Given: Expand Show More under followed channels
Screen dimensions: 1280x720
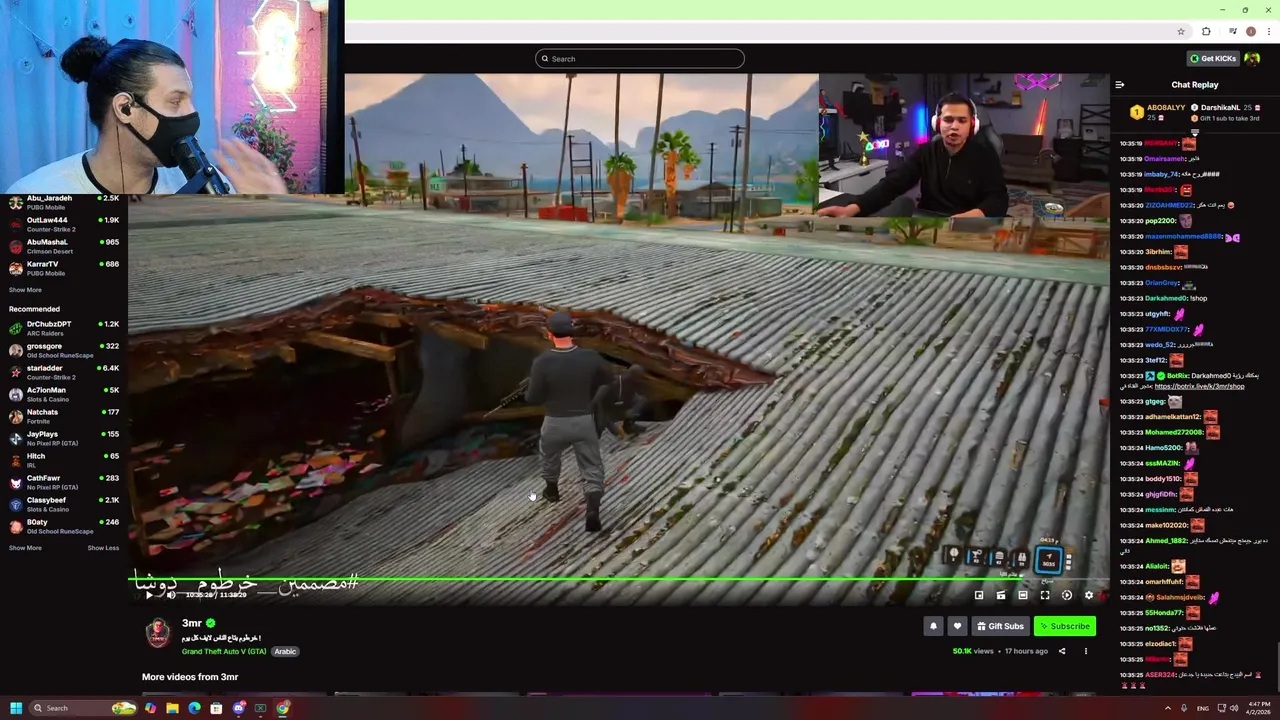Looking at the screenshot, I should [25, 290].
